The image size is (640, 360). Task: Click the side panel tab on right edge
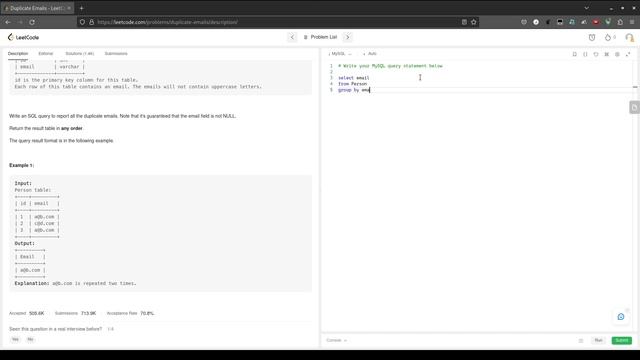634,107
